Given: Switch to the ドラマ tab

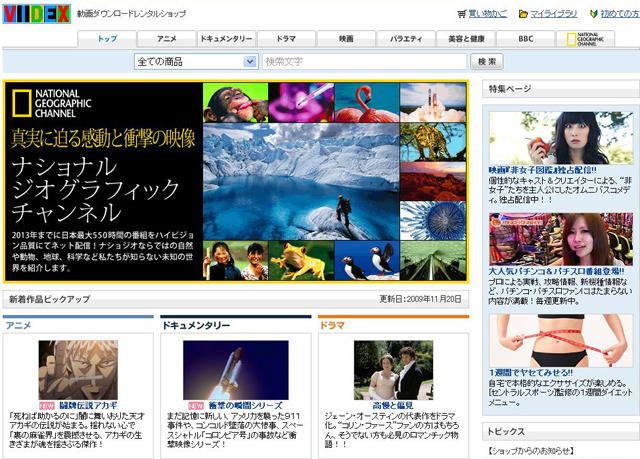Looking at the screenshot, I should tap(286, 39).
